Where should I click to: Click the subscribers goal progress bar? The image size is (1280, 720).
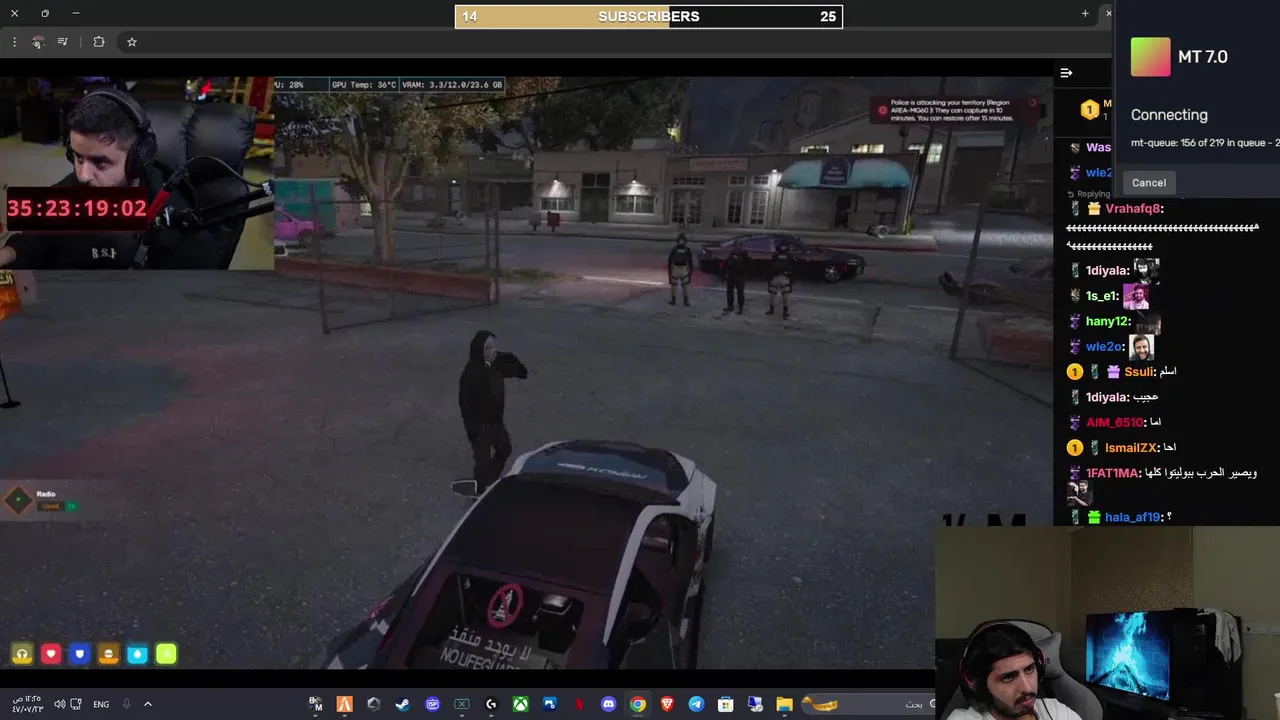tap(649, 16)
